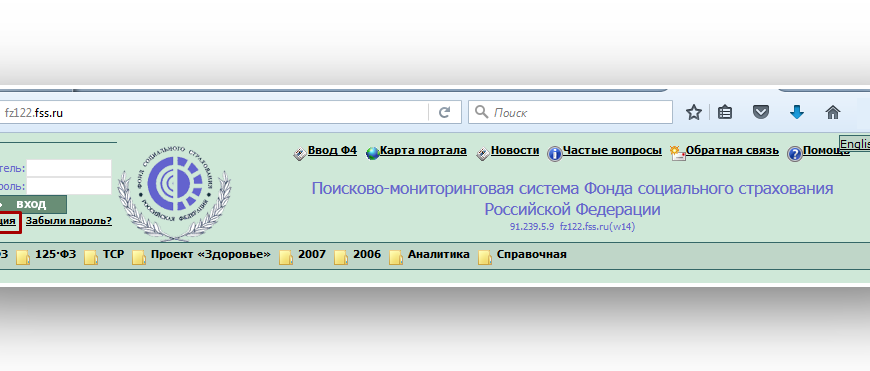Focus the username input field
The image size is (870, 371).
coord(69,168)
